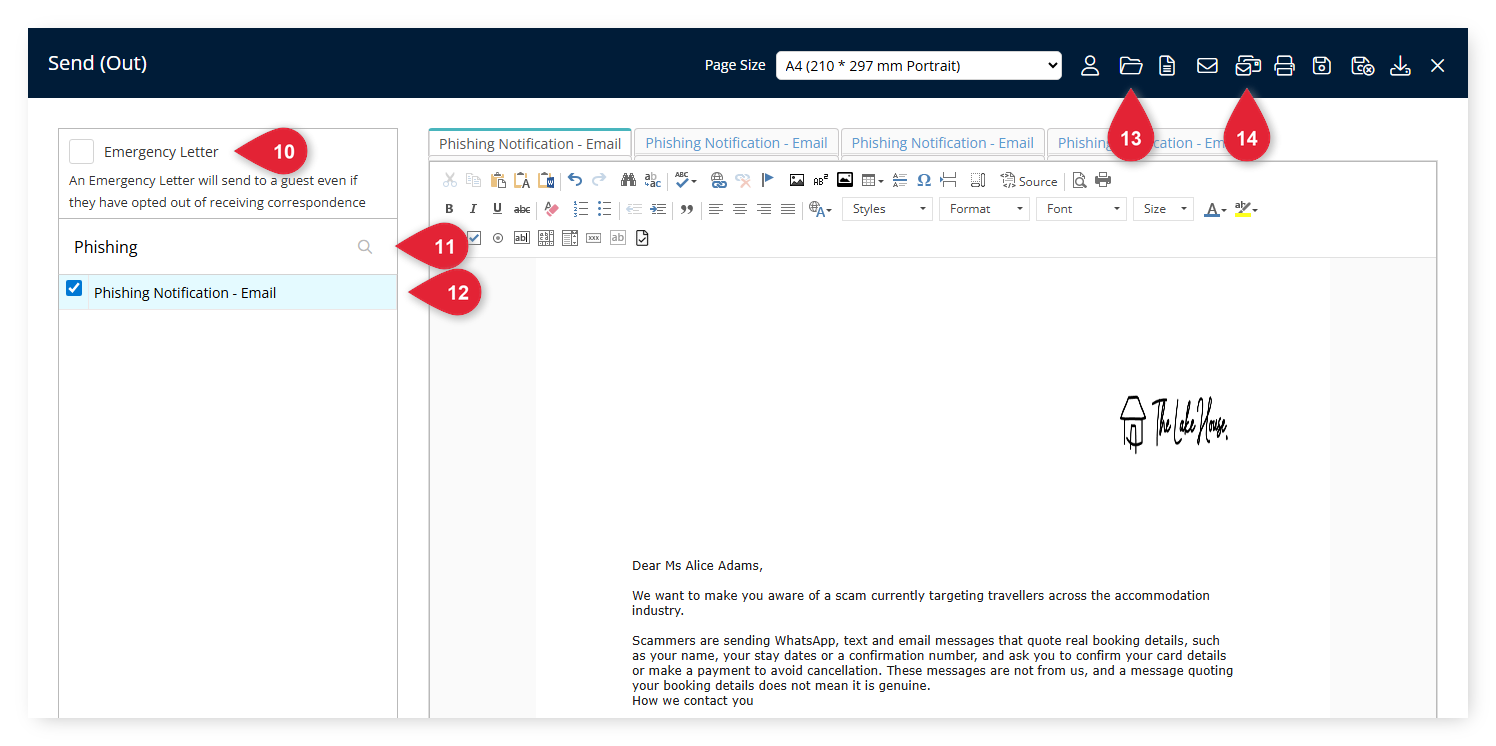Screen dimensions: 1496x746
Task: Open the Table insert dropdown
Action: point(872,180)
